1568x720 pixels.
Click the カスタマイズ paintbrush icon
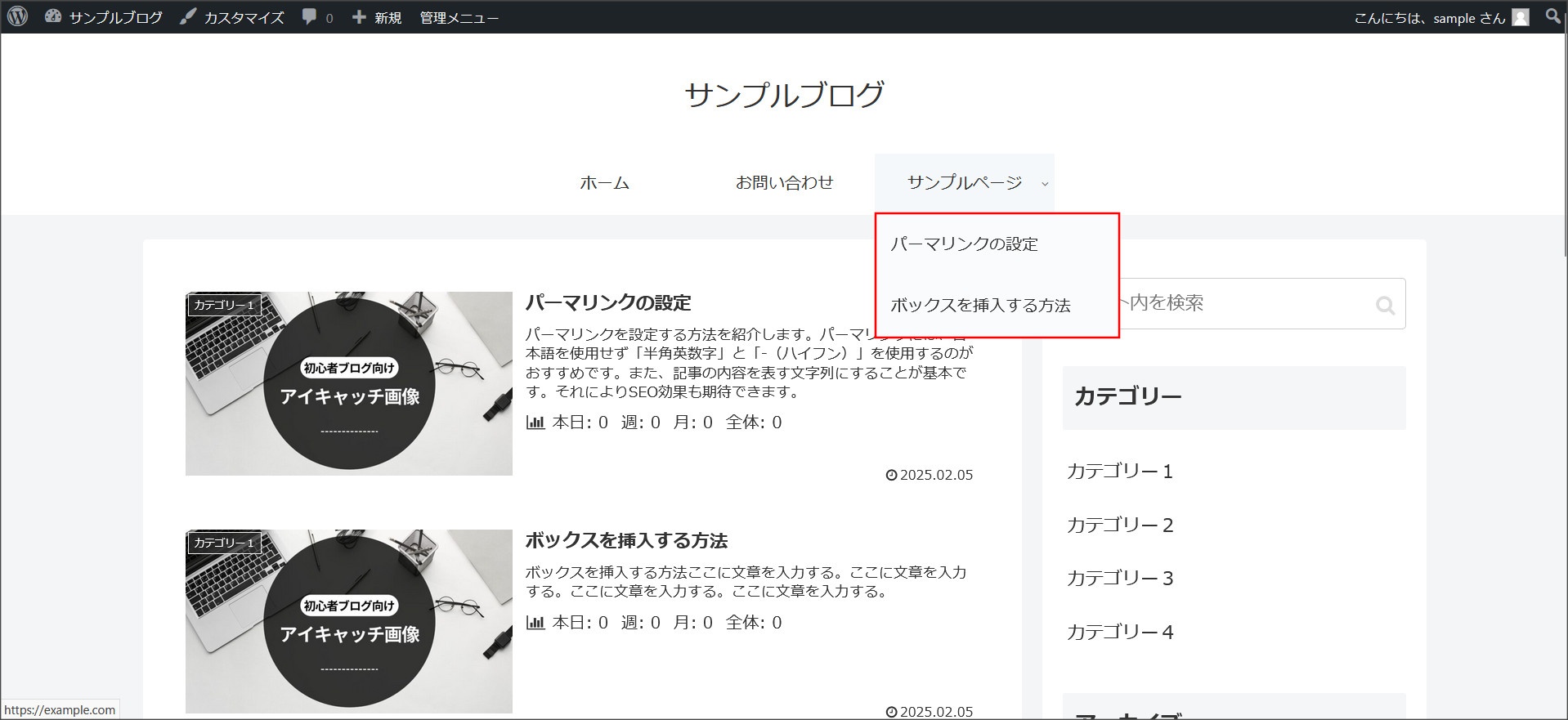click(189, 16)
